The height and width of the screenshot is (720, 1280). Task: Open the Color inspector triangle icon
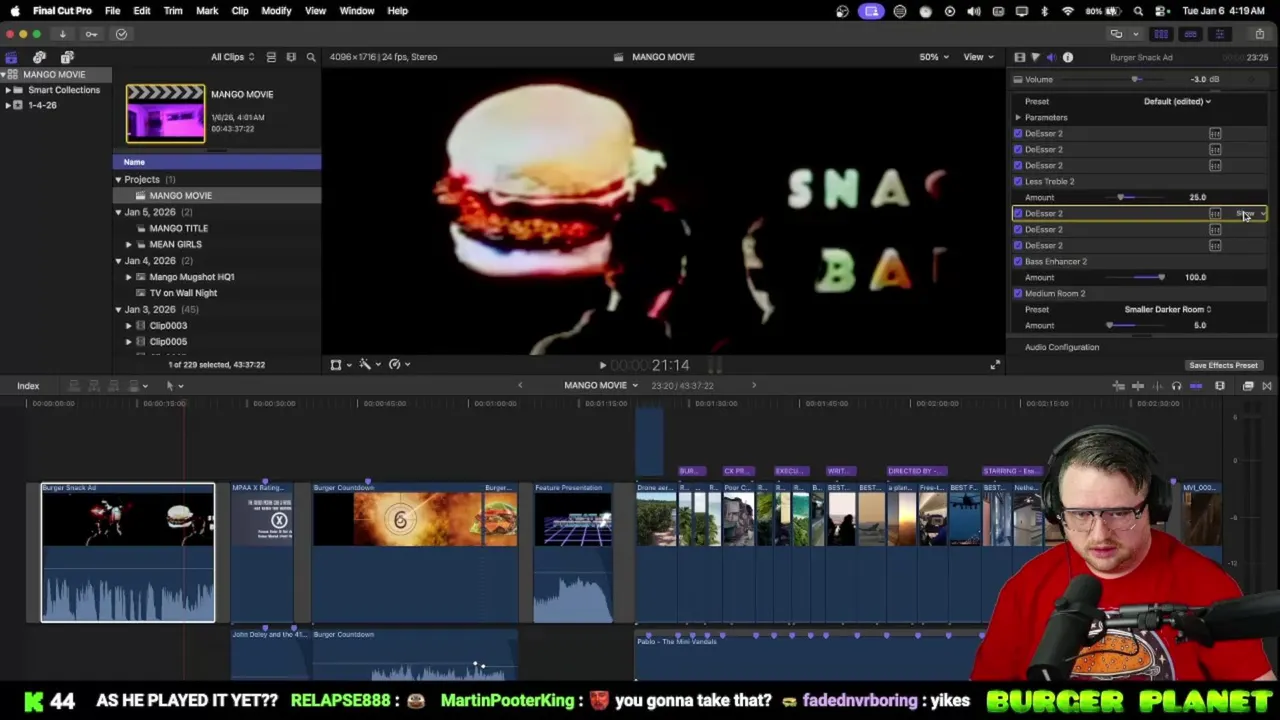coord(1035,57)
